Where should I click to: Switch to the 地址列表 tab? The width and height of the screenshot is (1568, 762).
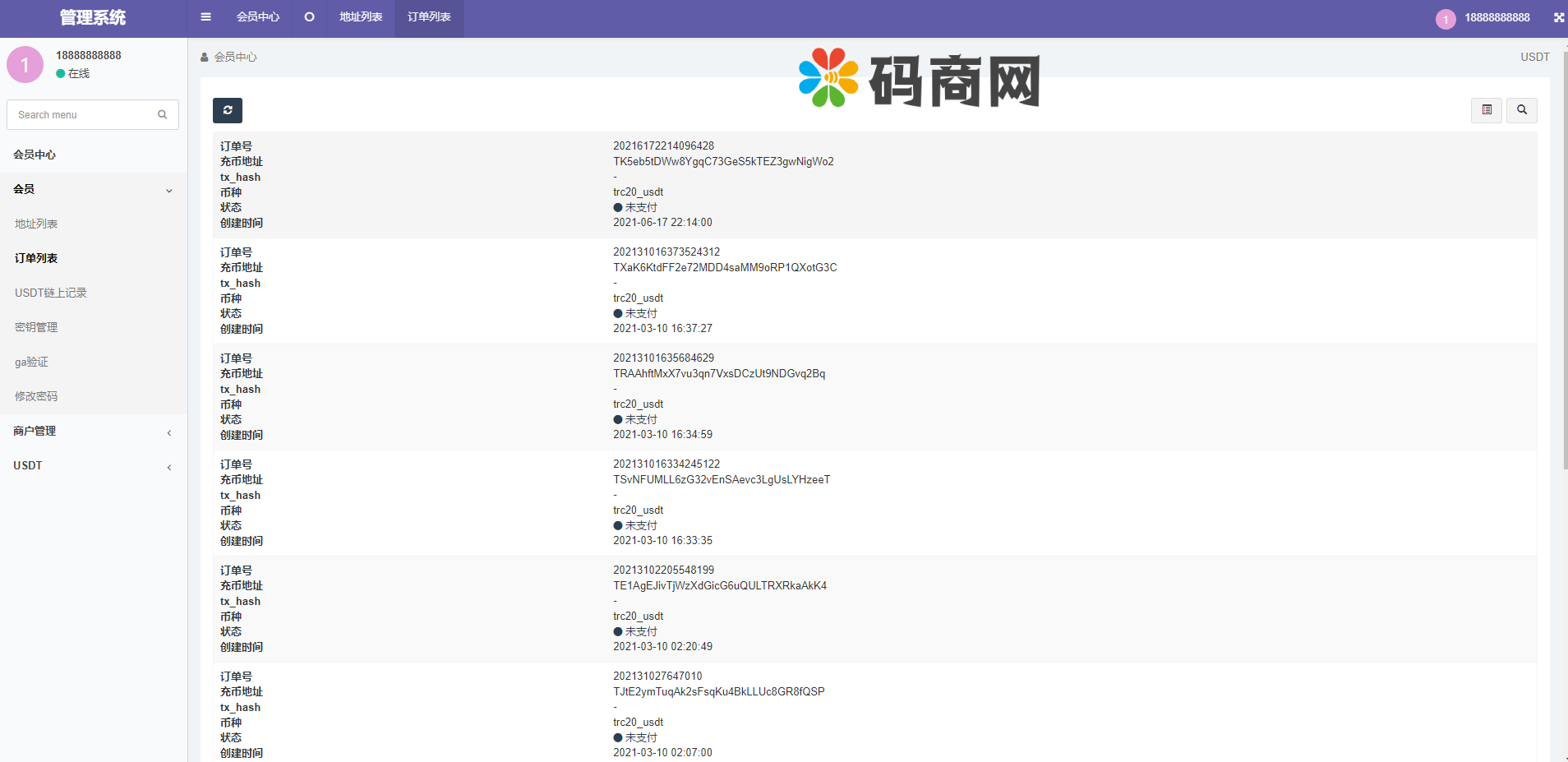pos(361,17)
